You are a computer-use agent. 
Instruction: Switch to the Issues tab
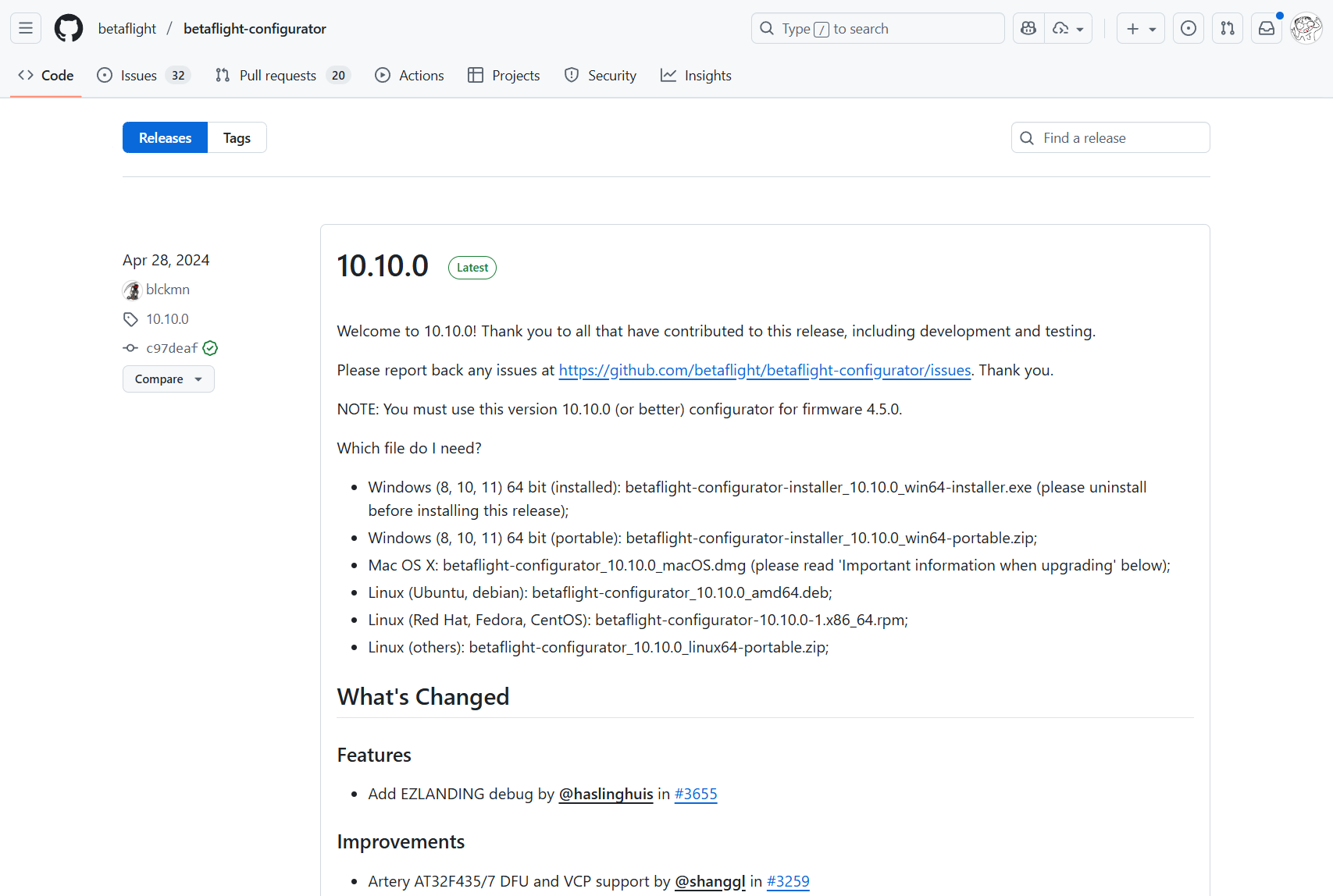pos(144,76)
